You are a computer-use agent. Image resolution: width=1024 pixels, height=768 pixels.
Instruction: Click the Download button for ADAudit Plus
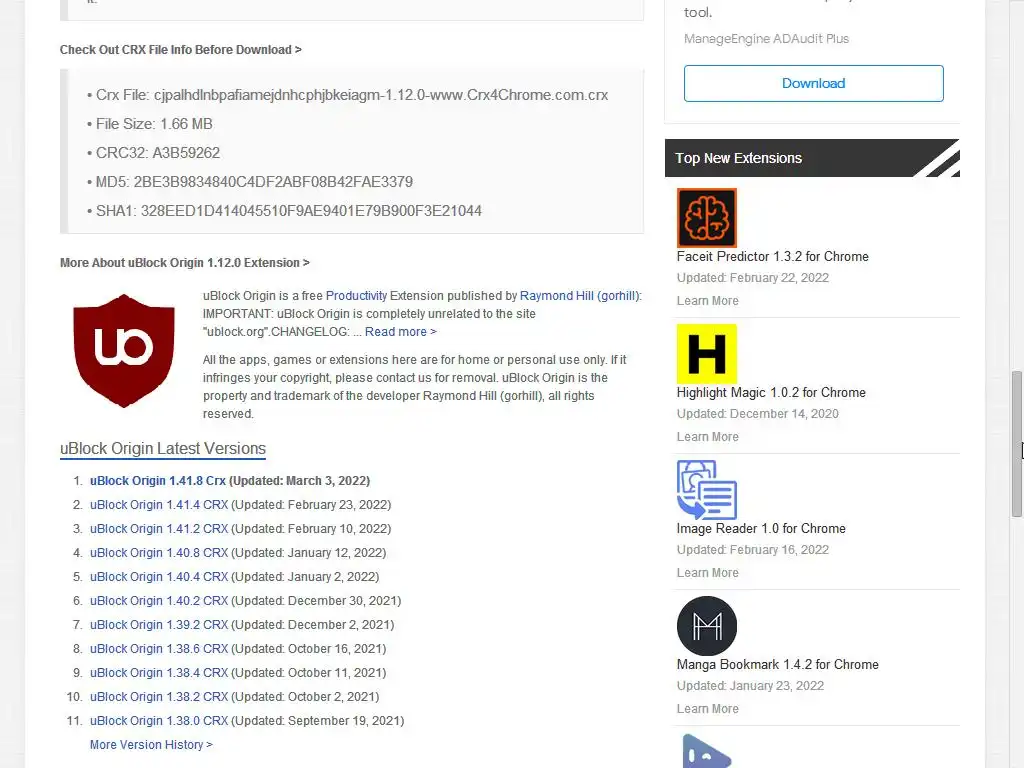pos(813,83)
